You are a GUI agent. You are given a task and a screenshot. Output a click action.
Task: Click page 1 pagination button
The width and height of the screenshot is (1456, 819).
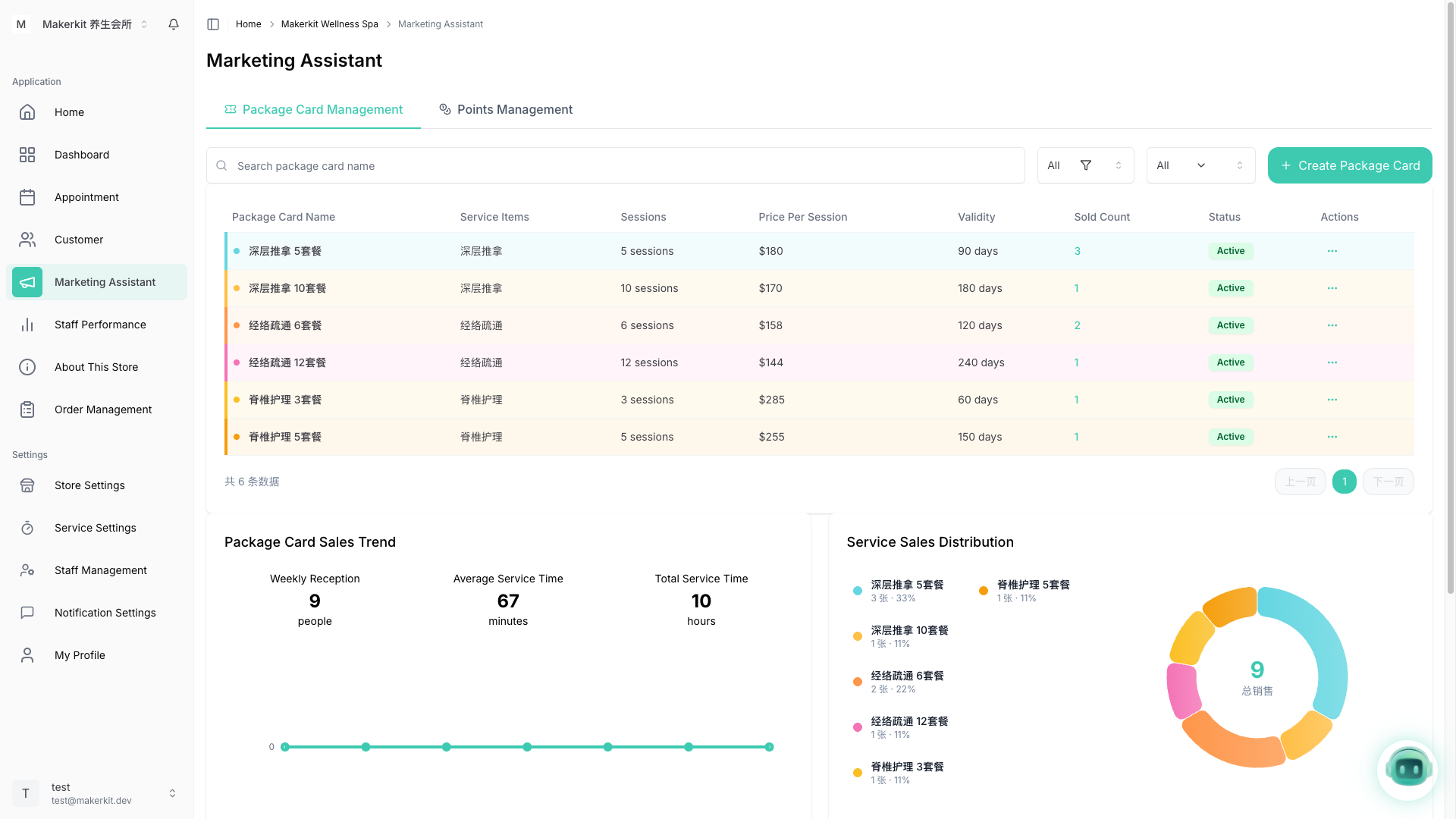coord(1344,482)
